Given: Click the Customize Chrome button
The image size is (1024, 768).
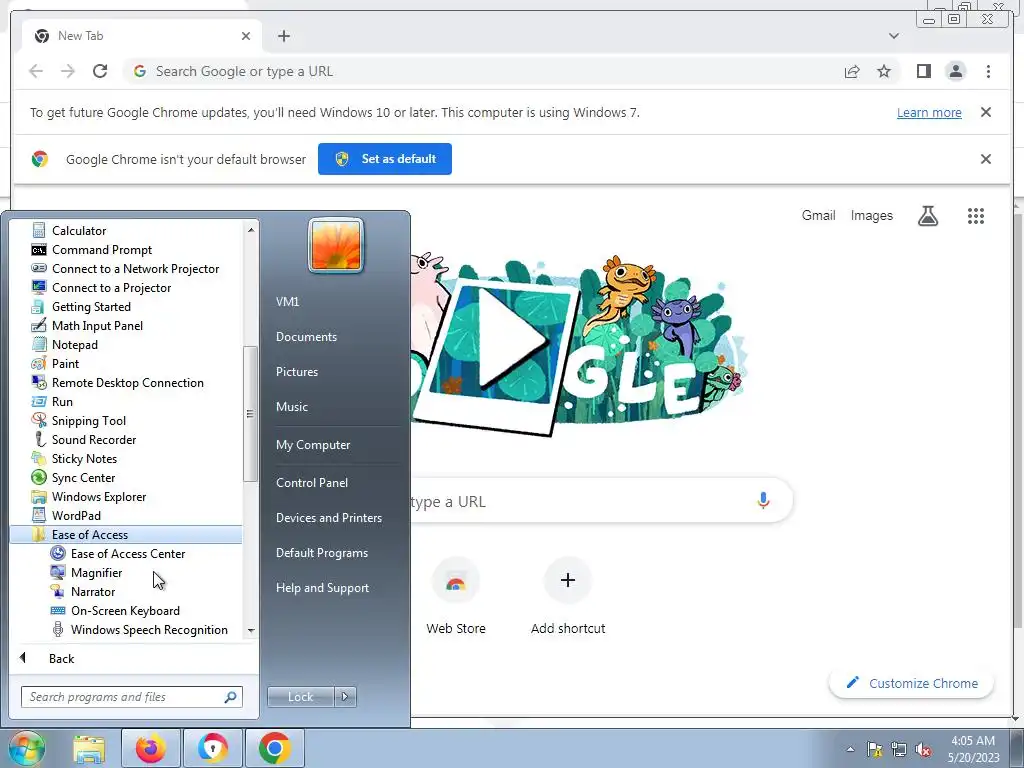Looking at the screenshot, I should click(x=912, y=683).
